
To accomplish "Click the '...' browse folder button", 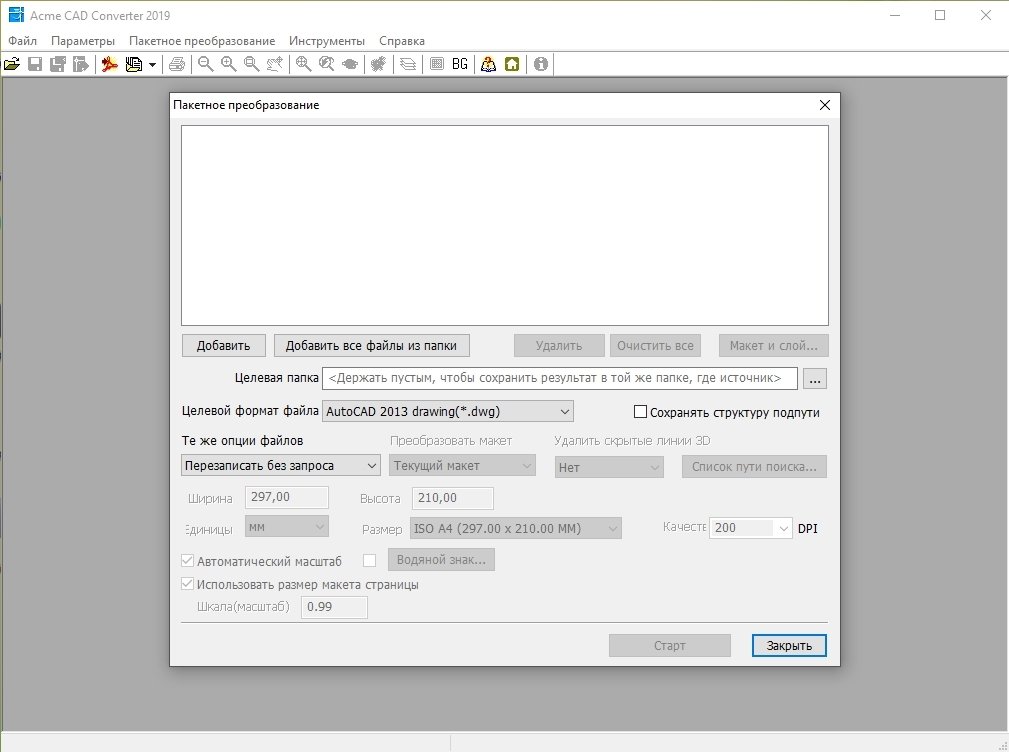I will tap(816, 379).
